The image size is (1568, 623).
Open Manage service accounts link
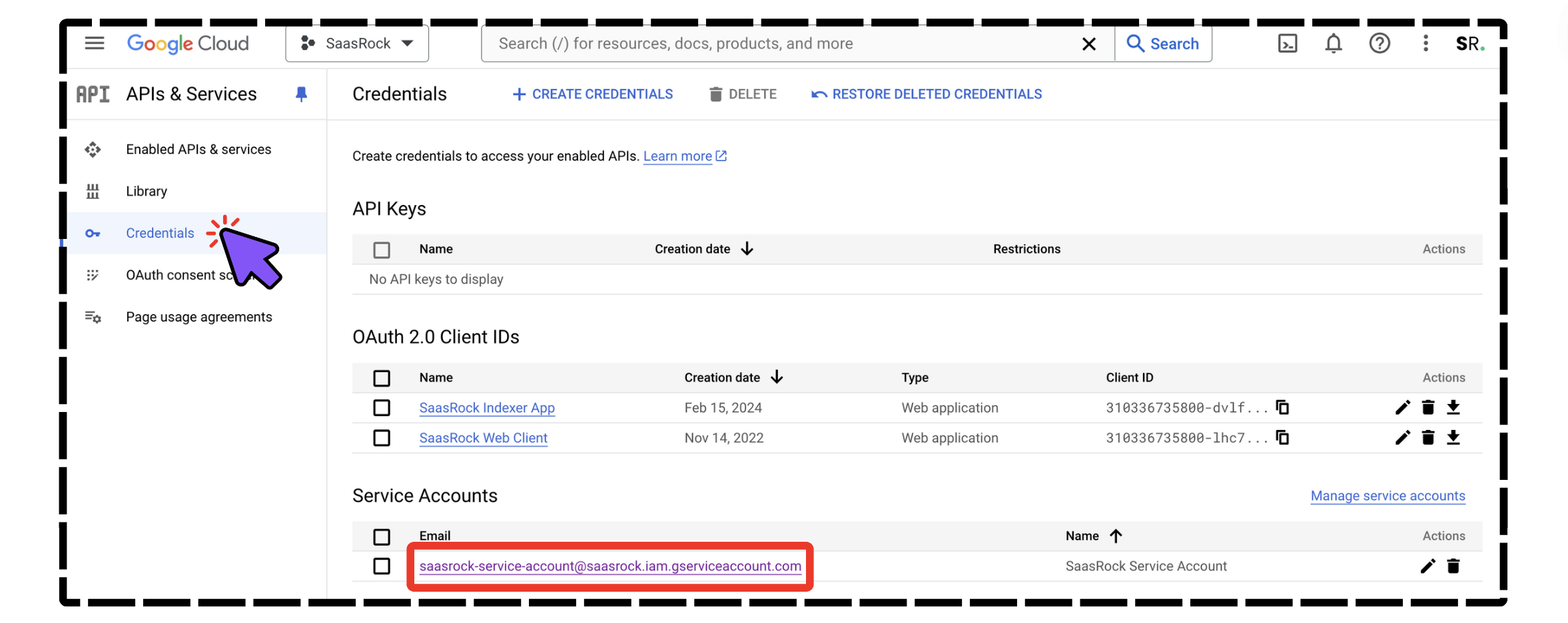[x=1388, y=496]
